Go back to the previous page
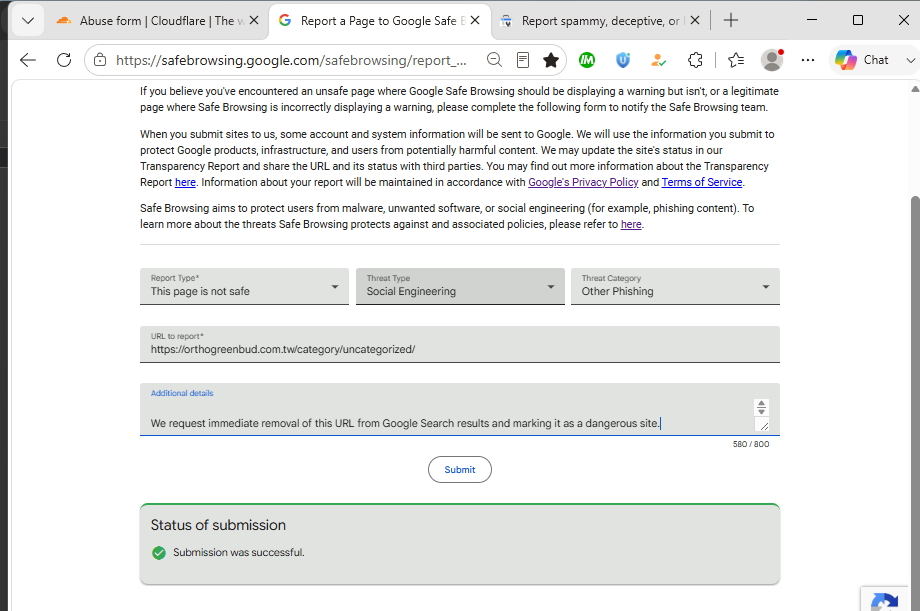920x611 pixels. point(28,60)
